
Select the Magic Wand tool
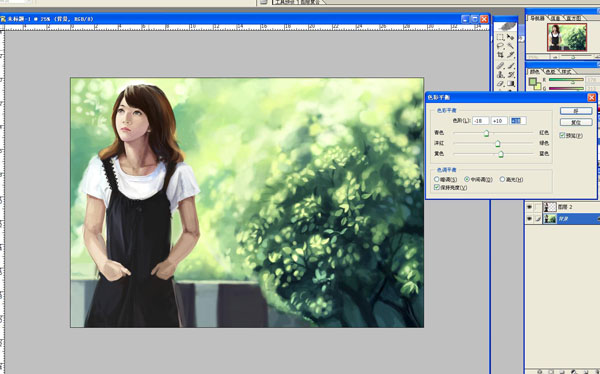coord(510,46)
